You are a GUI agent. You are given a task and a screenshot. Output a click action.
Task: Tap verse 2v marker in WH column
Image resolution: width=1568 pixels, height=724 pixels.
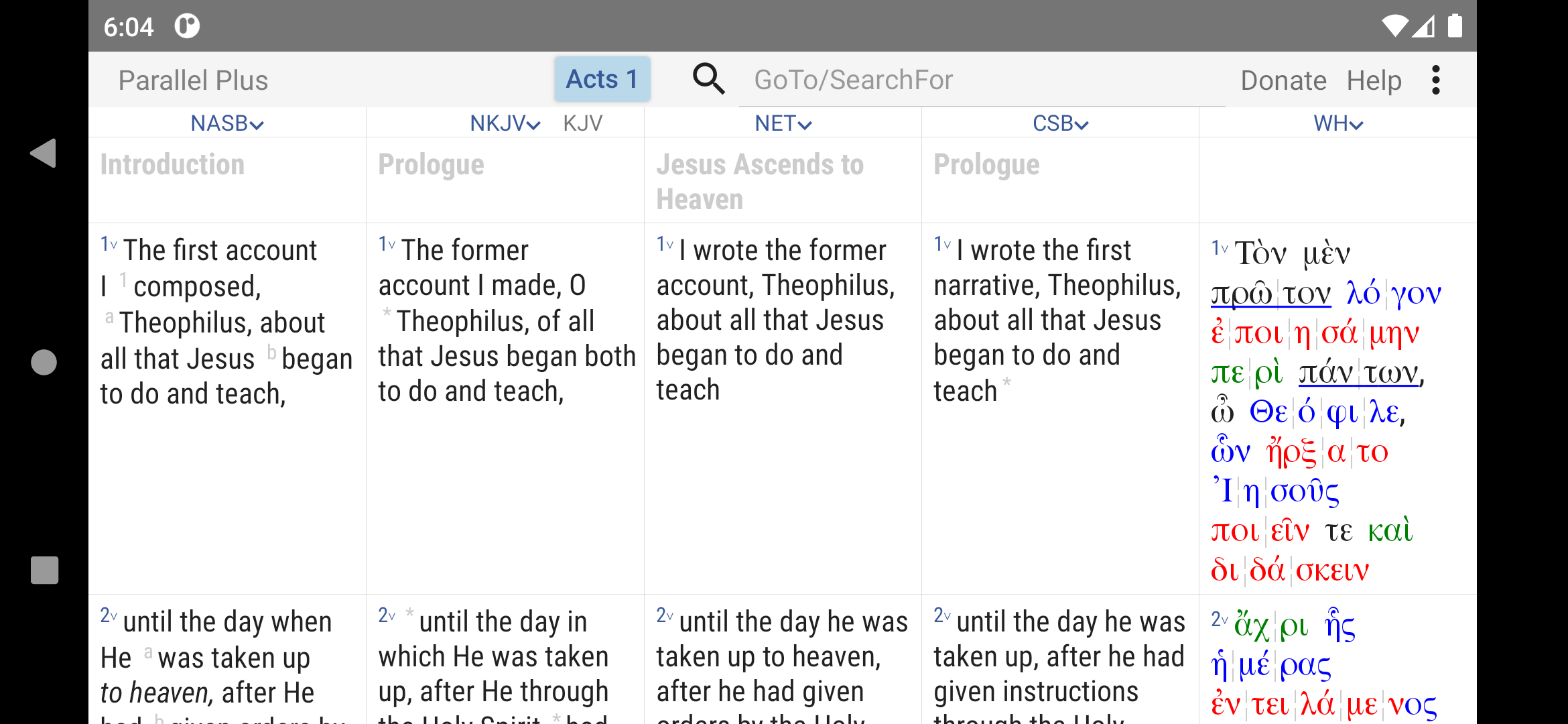[x=1220, y=619]
